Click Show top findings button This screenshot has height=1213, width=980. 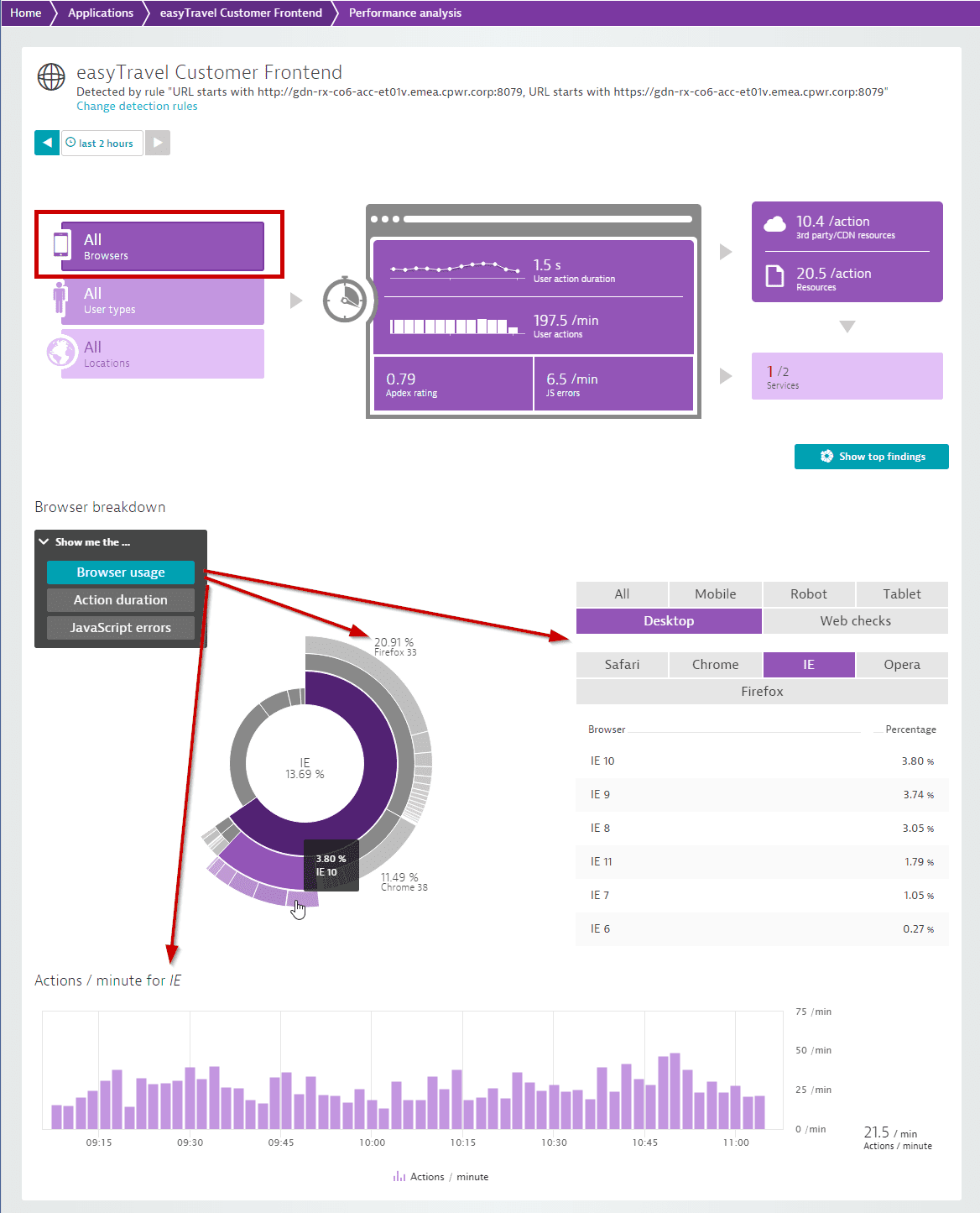[x=872, y=457]
